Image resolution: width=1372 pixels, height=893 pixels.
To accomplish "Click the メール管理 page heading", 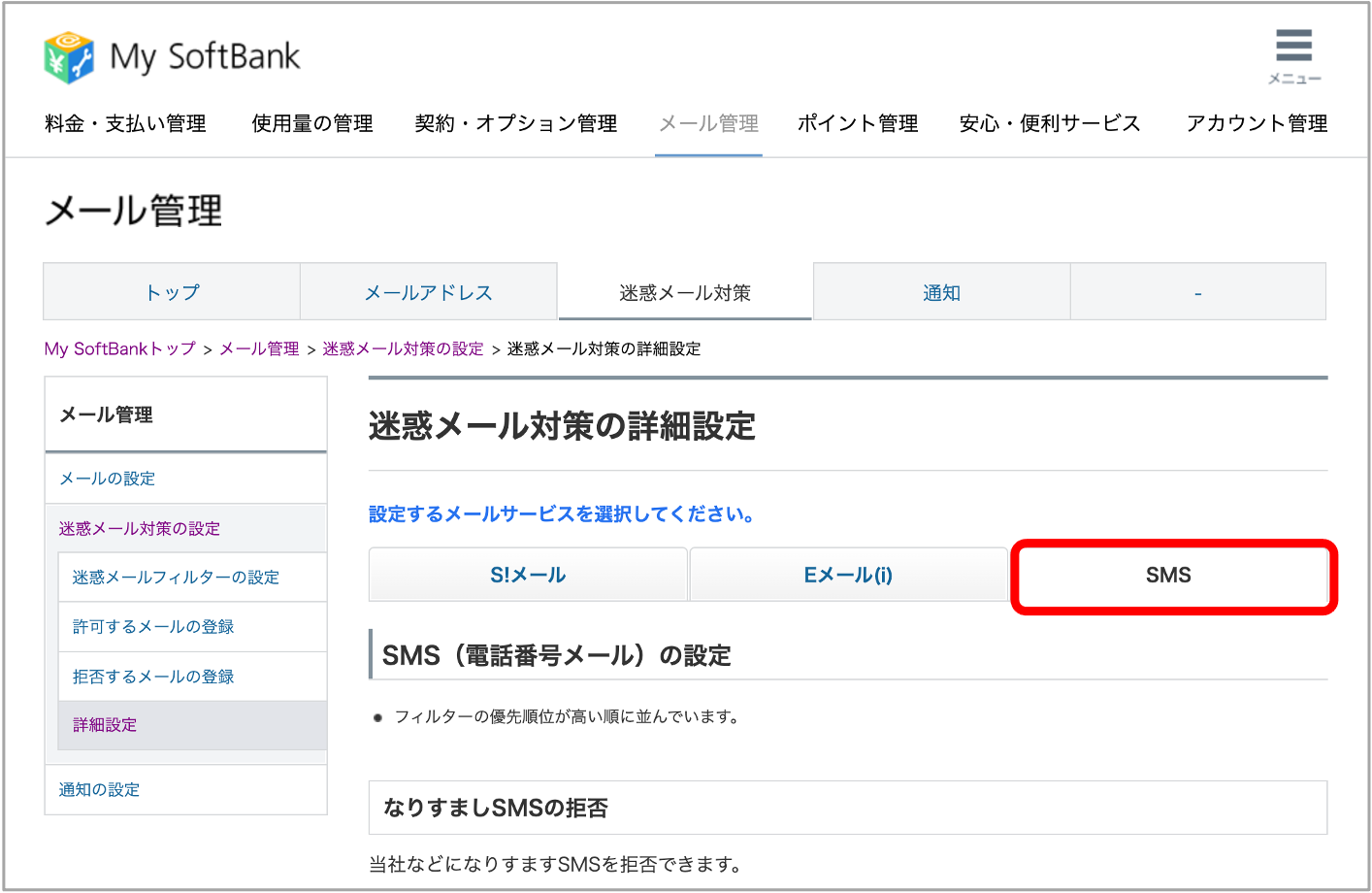I will (x=134, y=211).
